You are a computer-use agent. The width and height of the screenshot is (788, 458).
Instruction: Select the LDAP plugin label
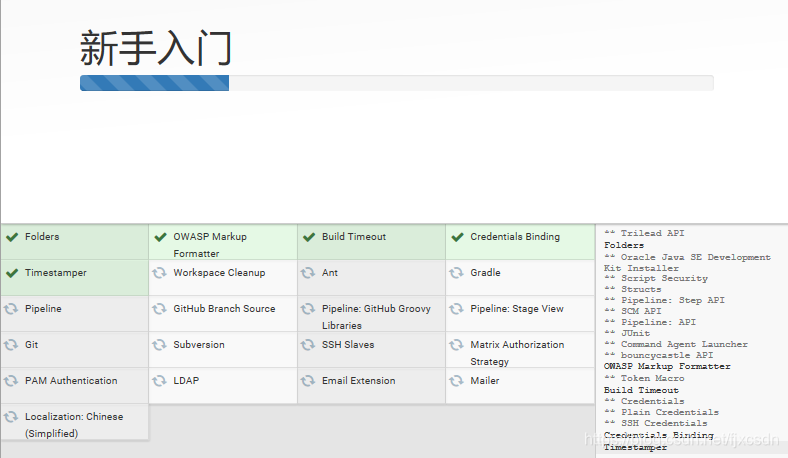[186, 381]
